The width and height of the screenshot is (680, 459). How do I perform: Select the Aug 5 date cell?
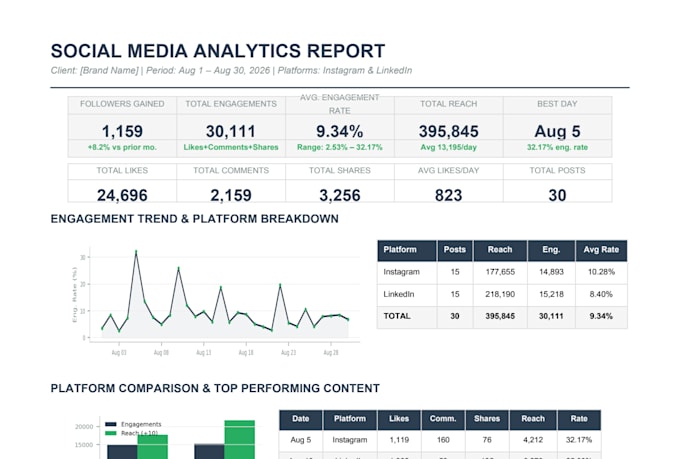click(301, 440)
